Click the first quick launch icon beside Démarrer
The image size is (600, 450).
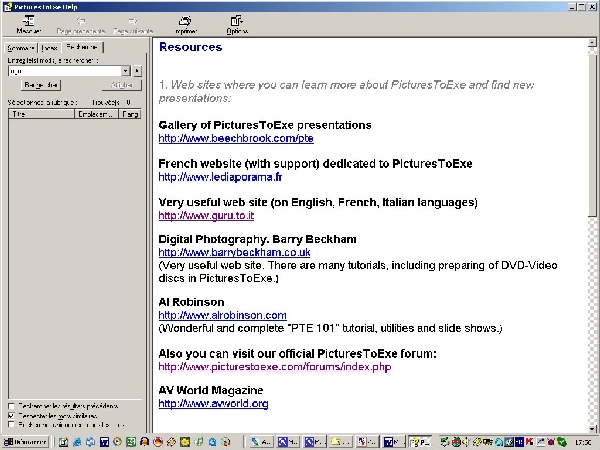[64, 442]
